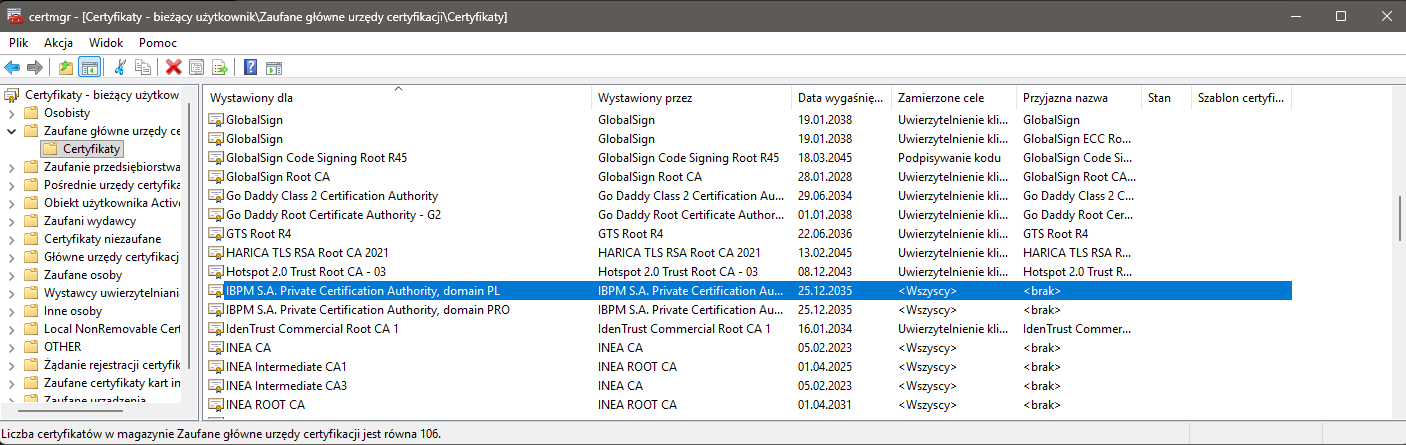Screen dimensions: 1406x445
Task: Click the expiry date 28.01.2028 cell
Action: [x=825, y=177]
